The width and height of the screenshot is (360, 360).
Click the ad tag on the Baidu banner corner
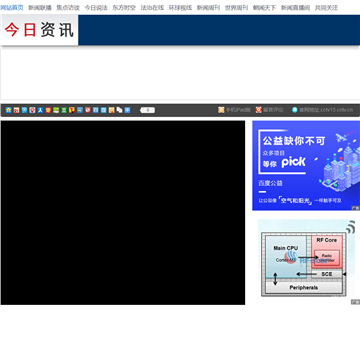355,208
